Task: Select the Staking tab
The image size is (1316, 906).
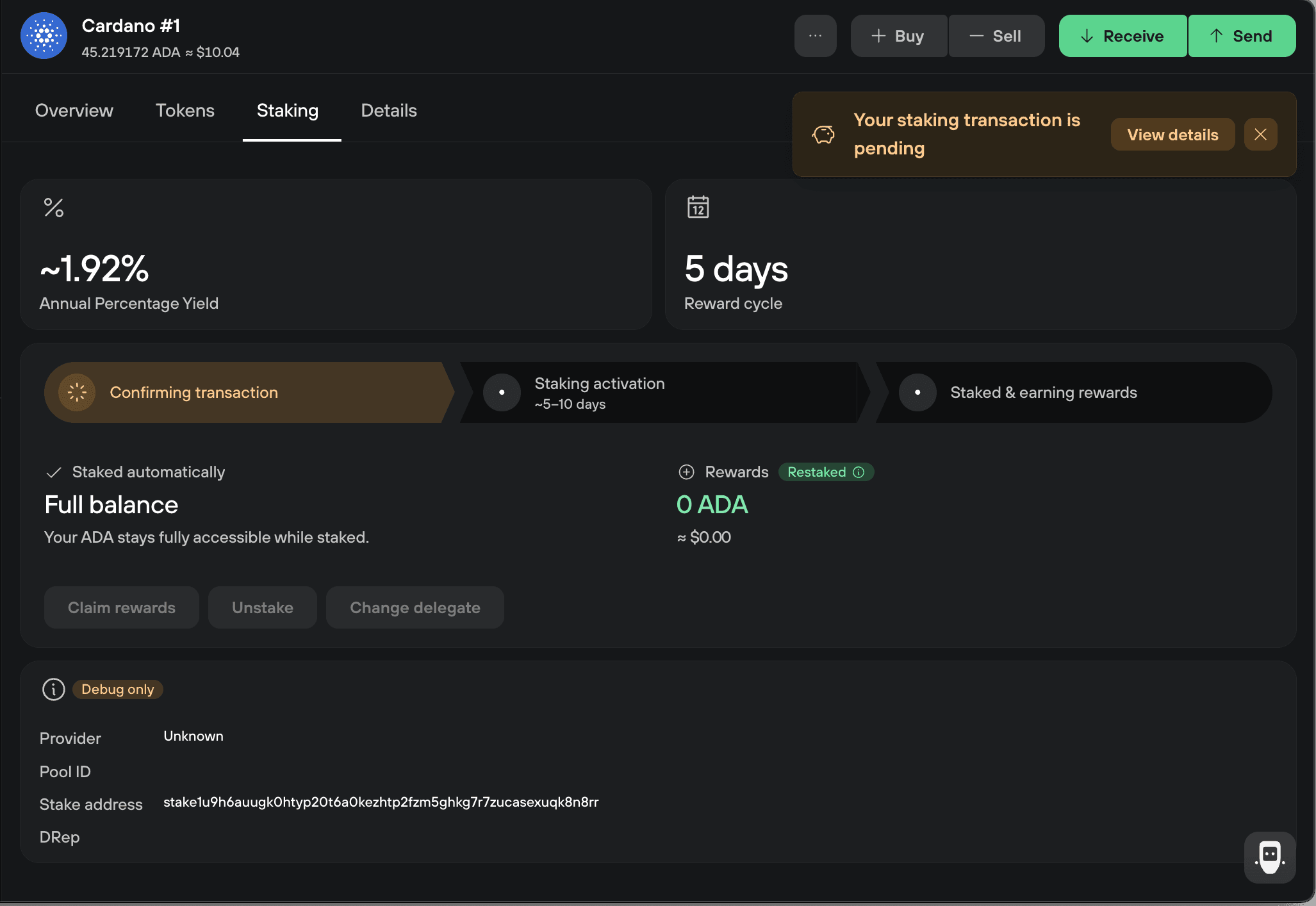Action: click(x=288, y=110)
